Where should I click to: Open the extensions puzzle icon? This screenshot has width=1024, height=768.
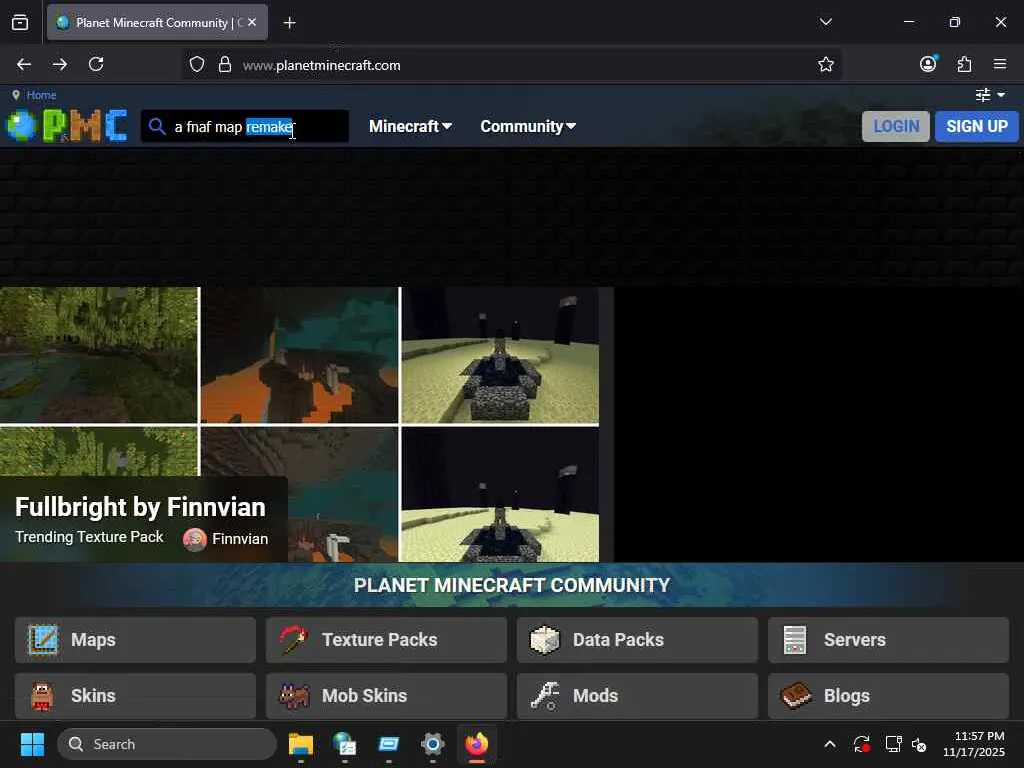pyautogui.click(x=964, y=64)
